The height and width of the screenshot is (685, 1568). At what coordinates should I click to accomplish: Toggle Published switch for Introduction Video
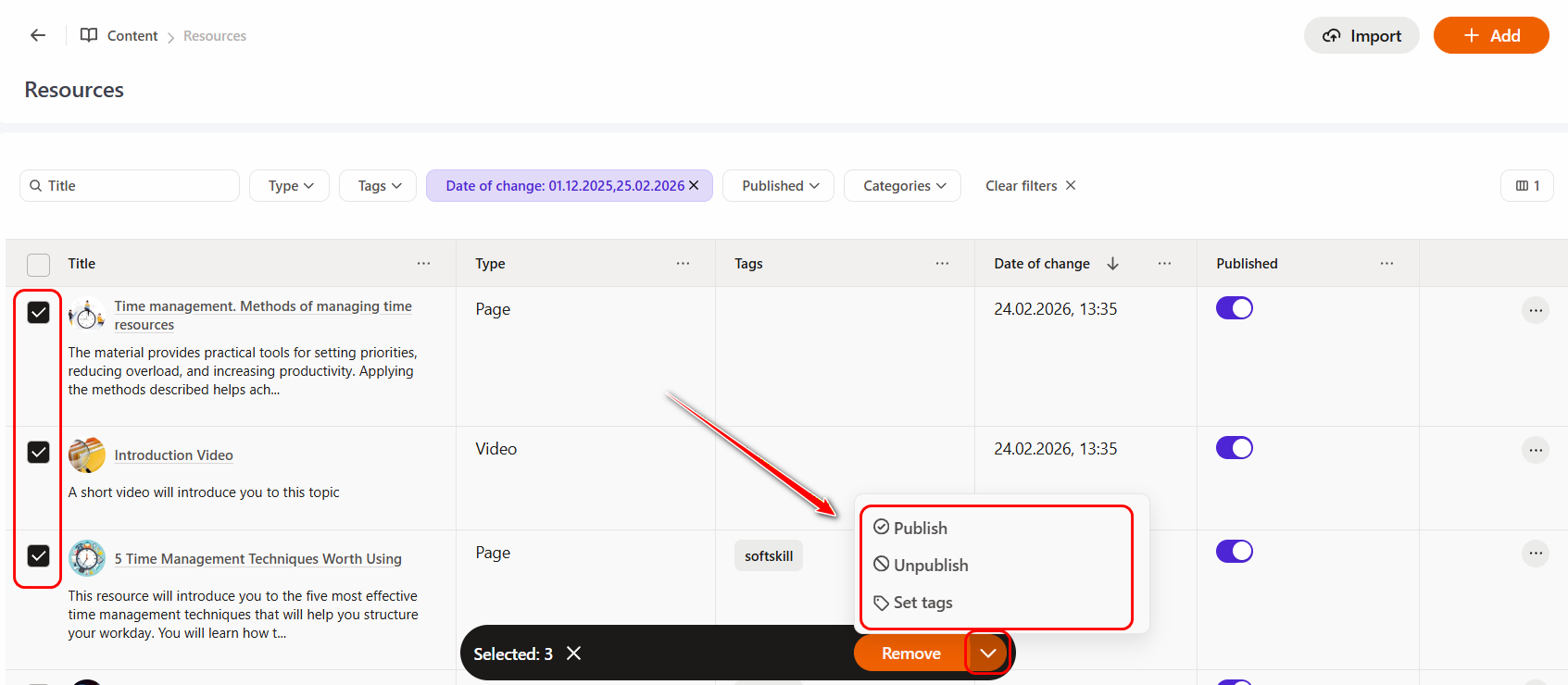click(x=1234, y=448)
